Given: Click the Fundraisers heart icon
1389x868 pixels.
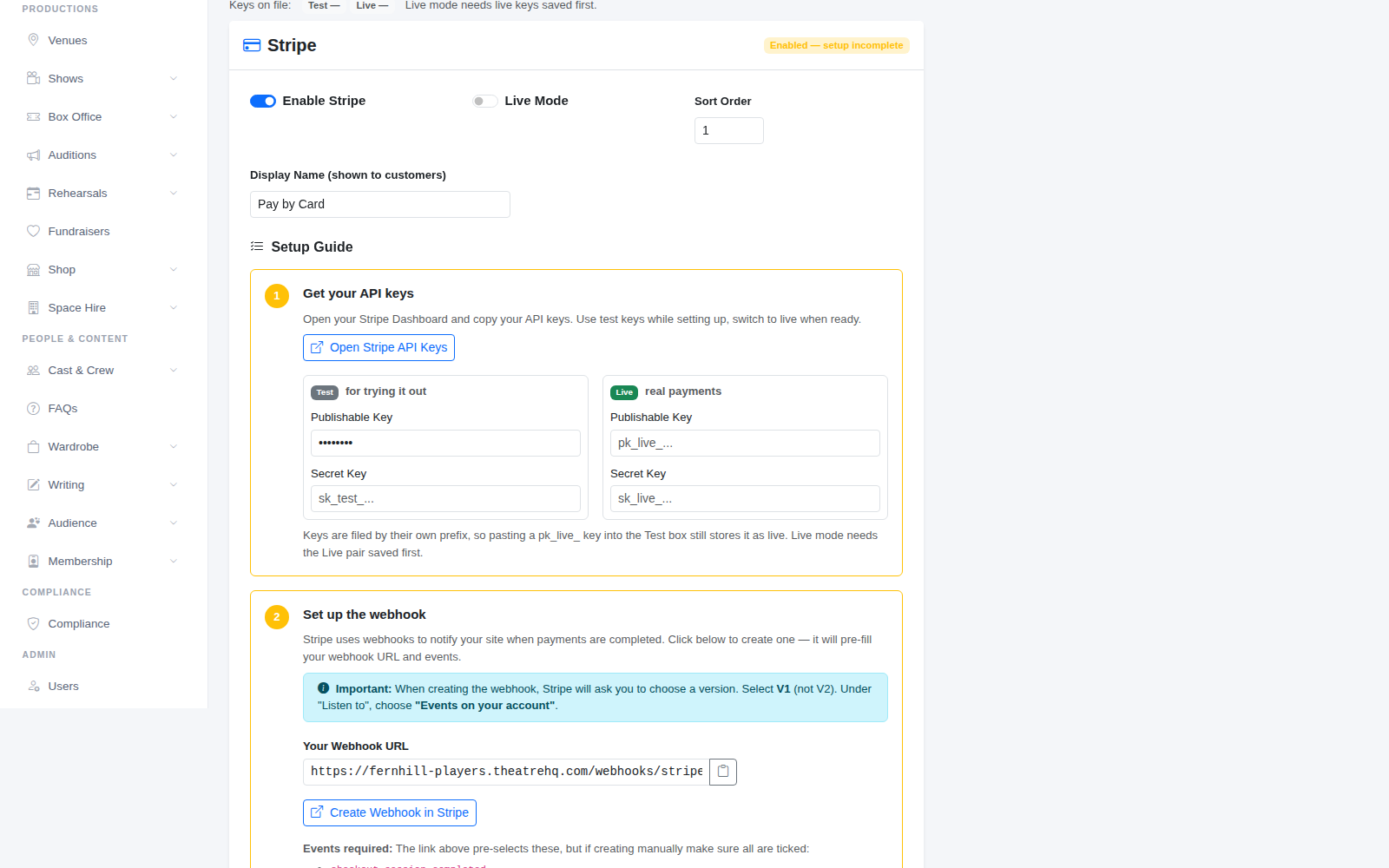Looking at the screenshot, I should pyautogui.click(x=33, y=231).
